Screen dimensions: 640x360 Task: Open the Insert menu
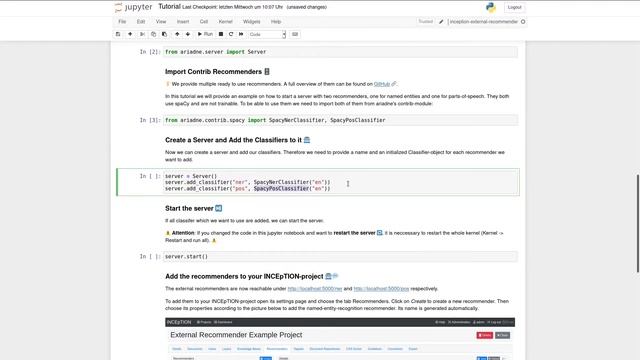[x=183, y=22]
